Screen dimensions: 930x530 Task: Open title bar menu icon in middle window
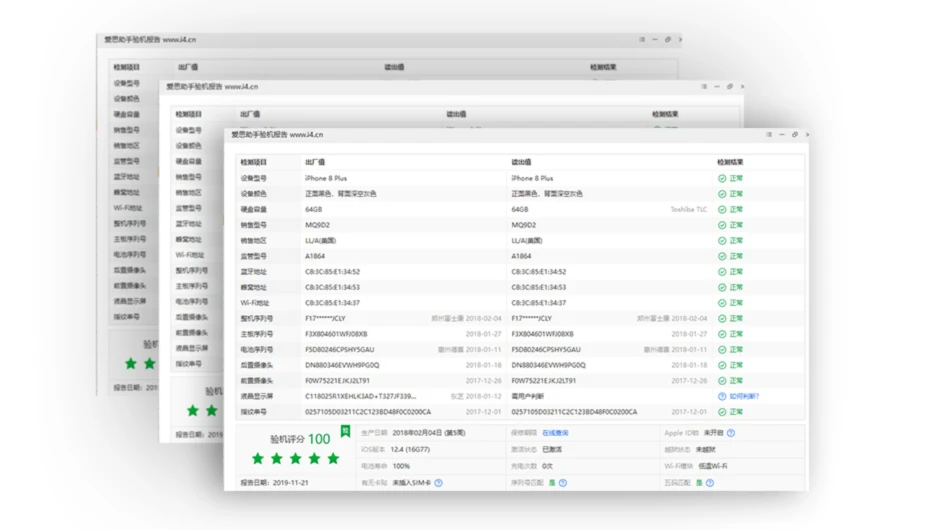point(704,87)
